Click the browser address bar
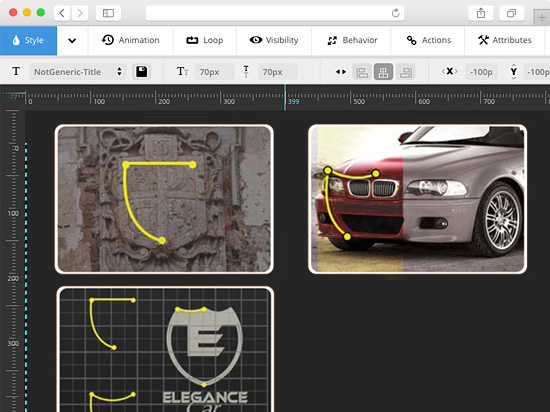 [275, 13]
